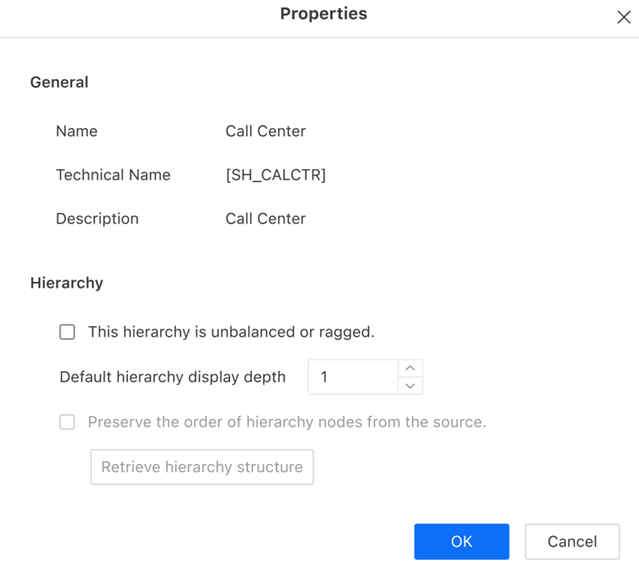This screenshot has height=569, width=639.
Task: Confirm the properties with the OK button
Action: (461, 541)
